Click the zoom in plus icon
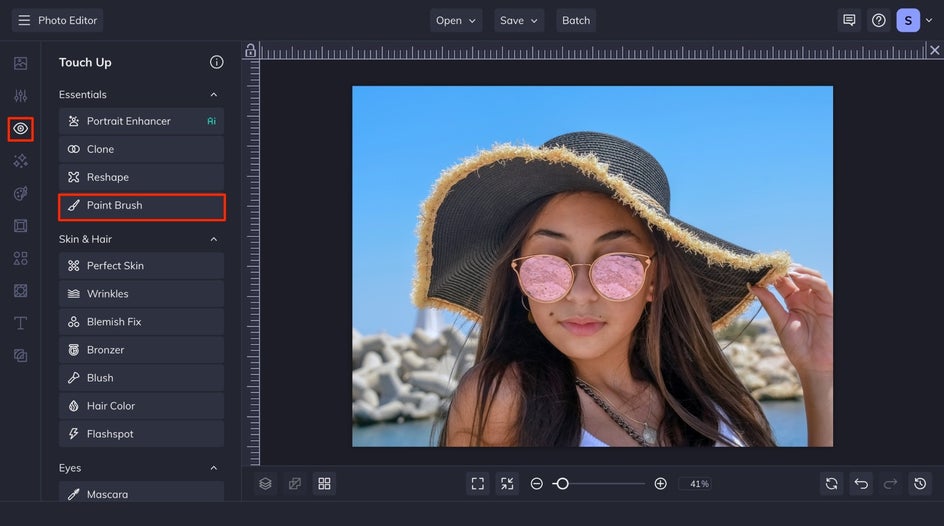The width and height of the screenshot is (944, 526). pyautogui.click(x=660, y=484)
